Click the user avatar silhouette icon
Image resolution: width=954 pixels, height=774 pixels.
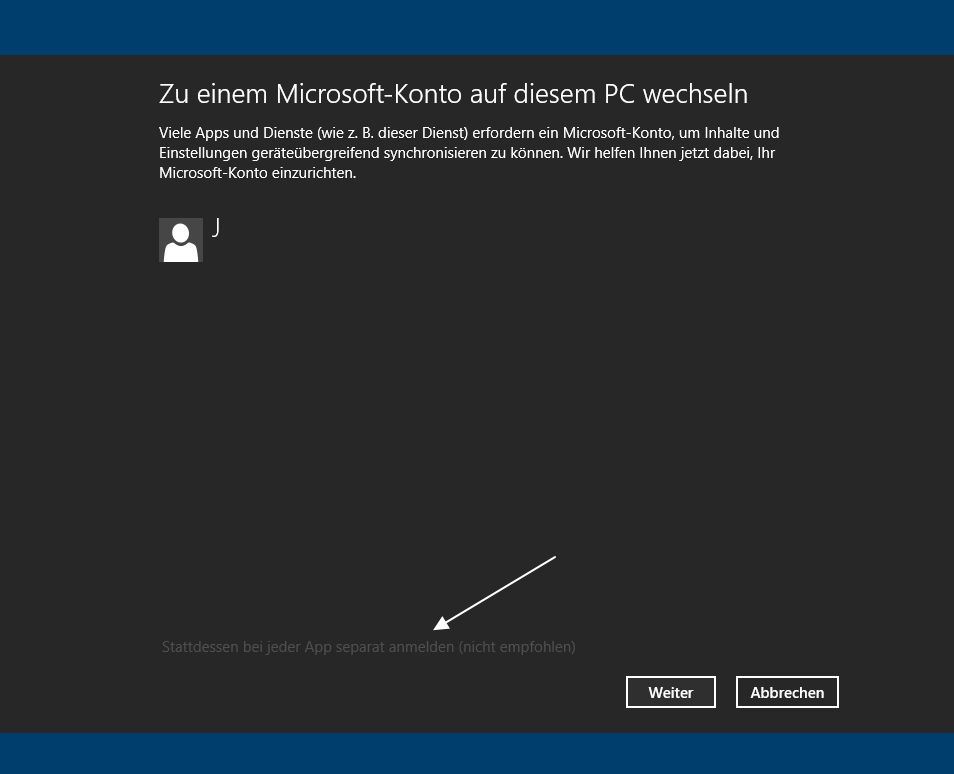[181, 240]
